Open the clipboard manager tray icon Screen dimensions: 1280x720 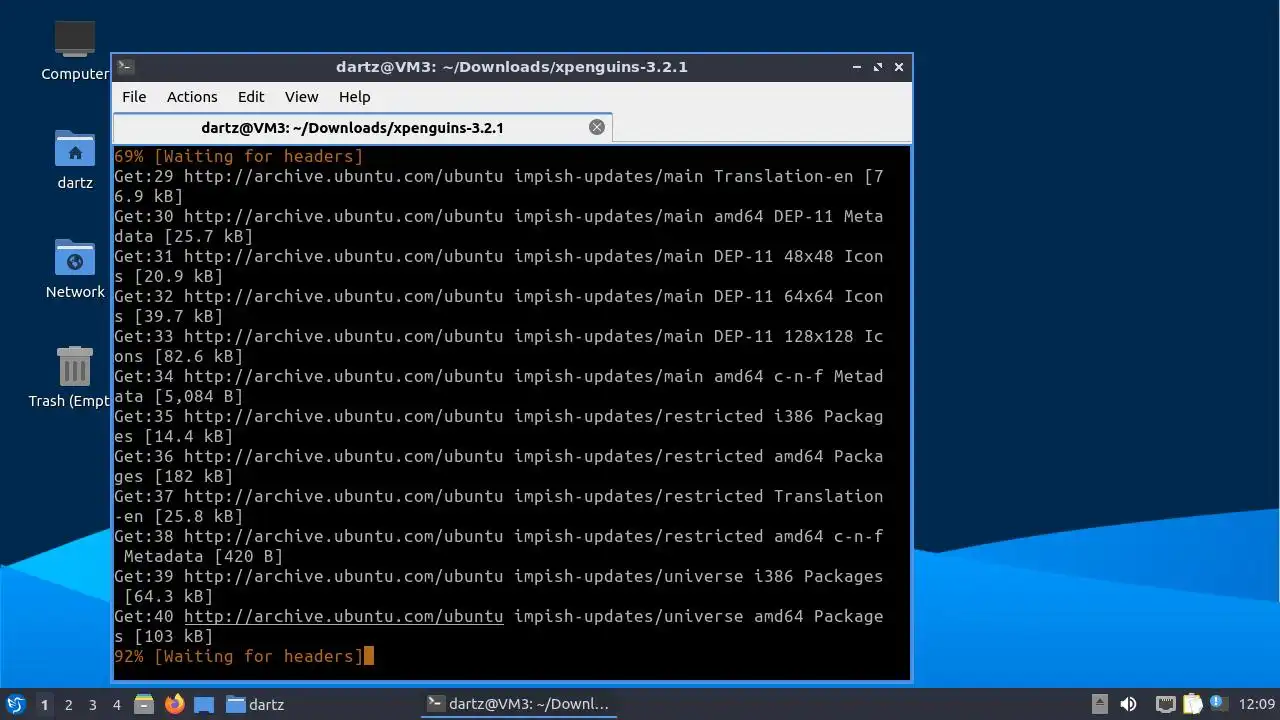(1192, 704)
